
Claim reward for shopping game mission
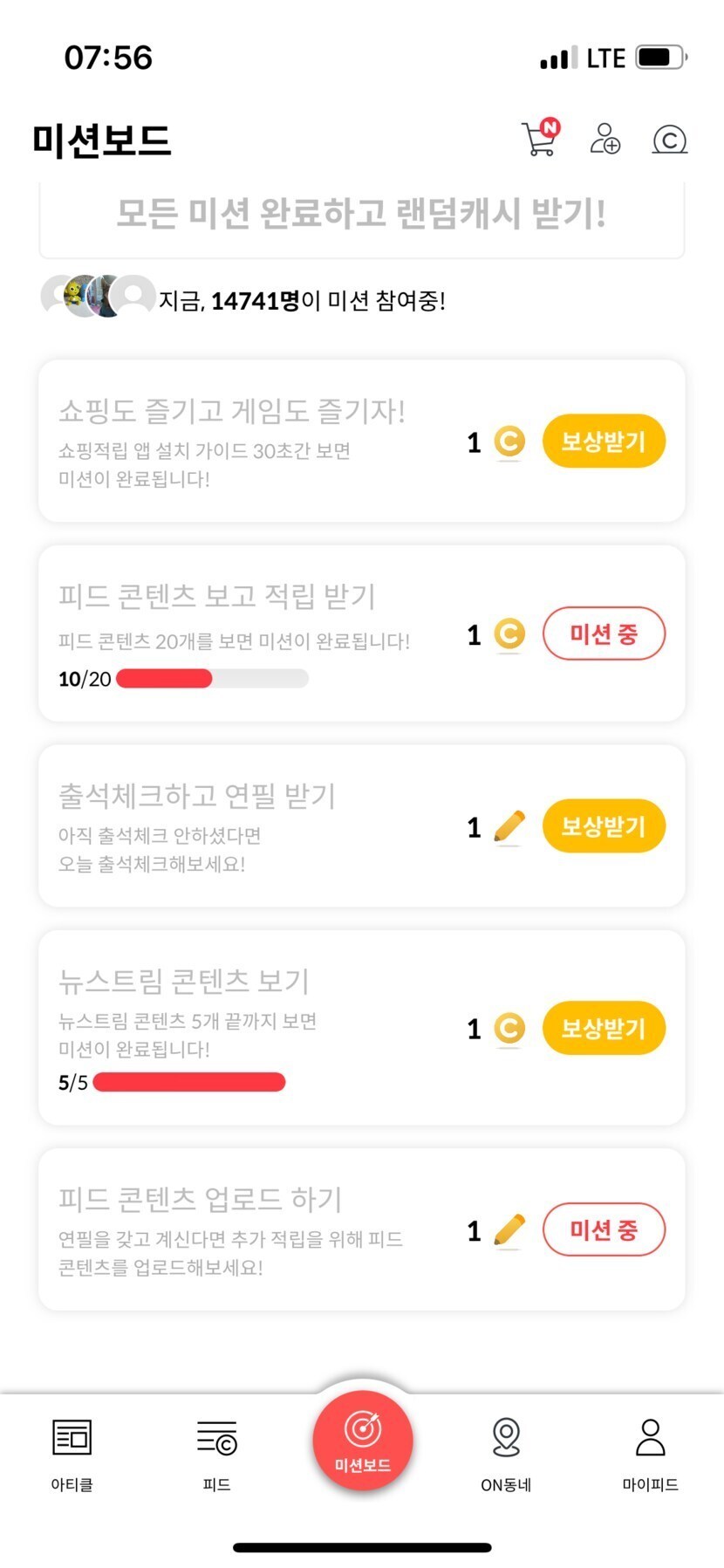604,442
